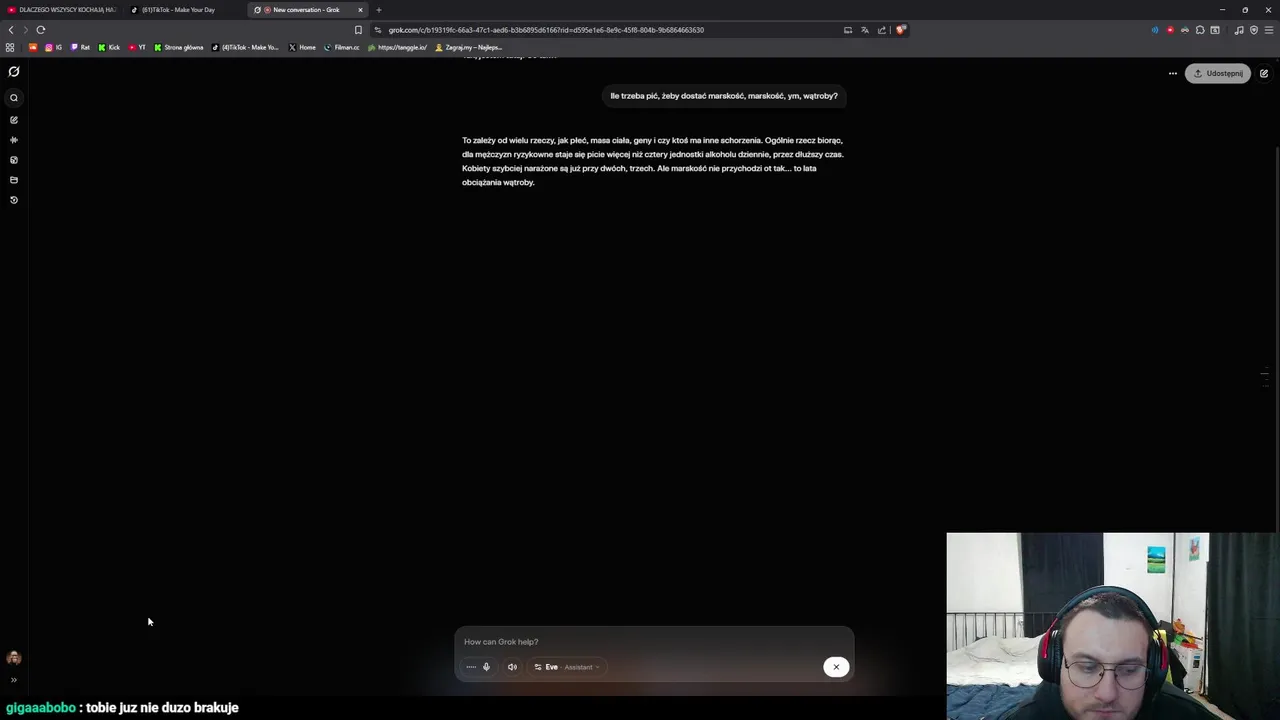Image resolution: width=1280 pixels, height=720 pixels.
Task: Open the Kick bookmark
Action: (109, 47)
